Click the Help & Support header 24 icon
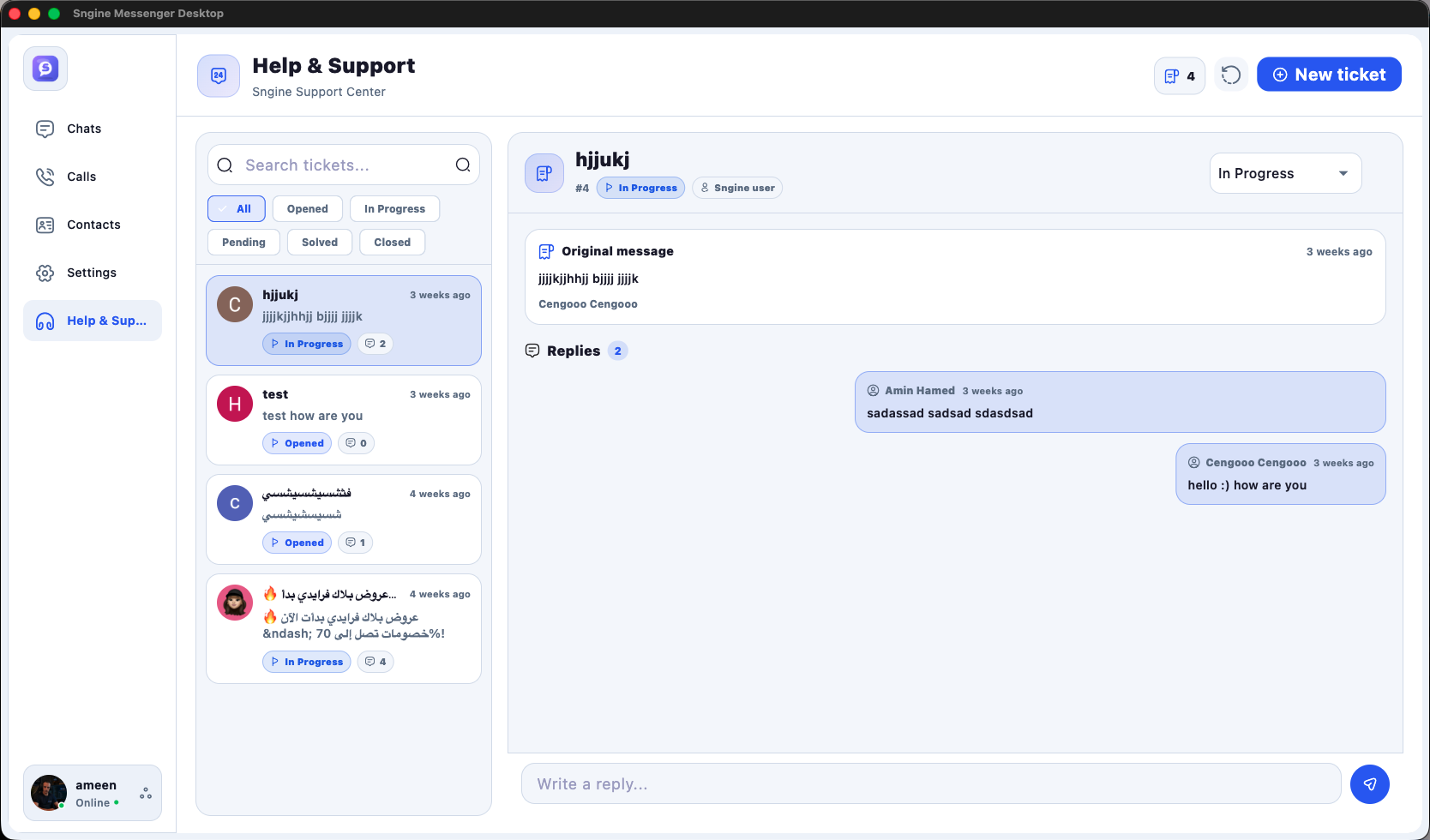The width and height of the screenshot is (1430, 840). pyautogui.click(x=219, y=76)
